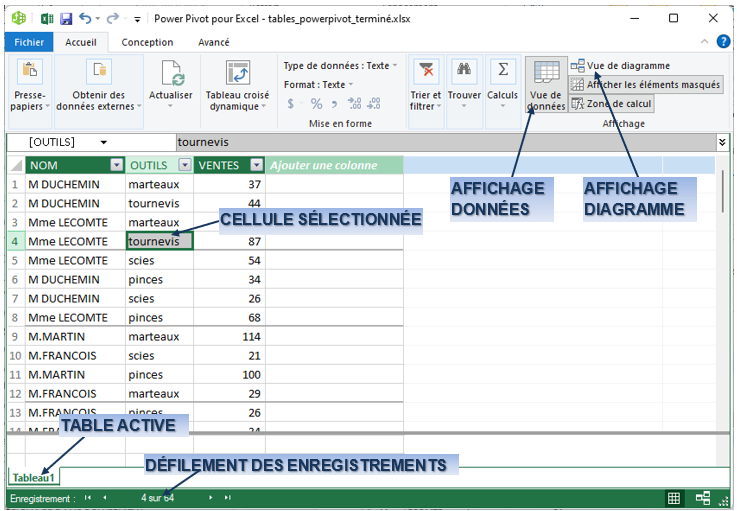Apply the thousands separator format
737x511 pixels.
click(335, 104)
